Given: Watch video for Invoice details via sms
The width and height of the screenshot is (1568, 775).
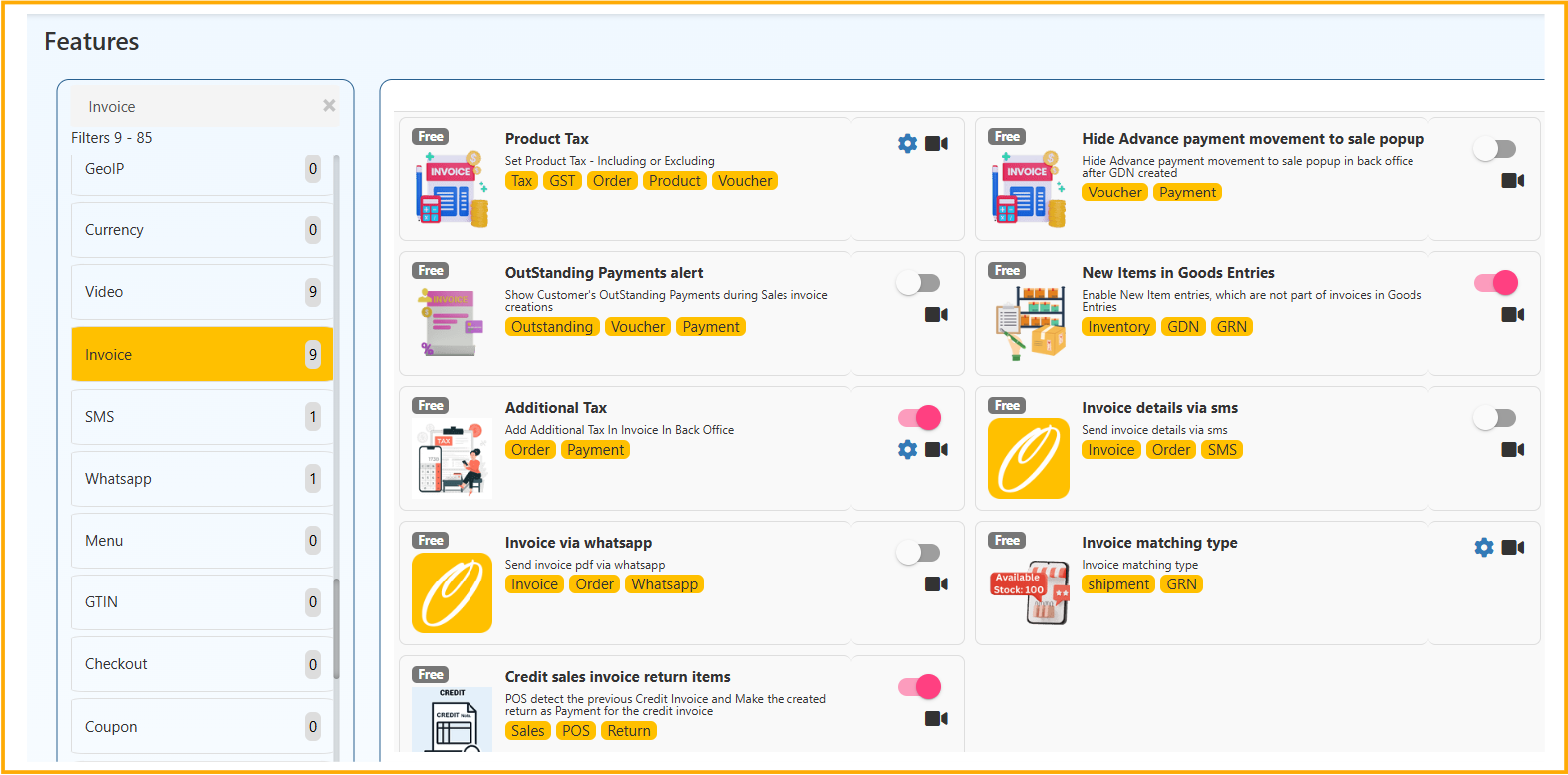Looking at the screenshot, I should pos(1513,450).
